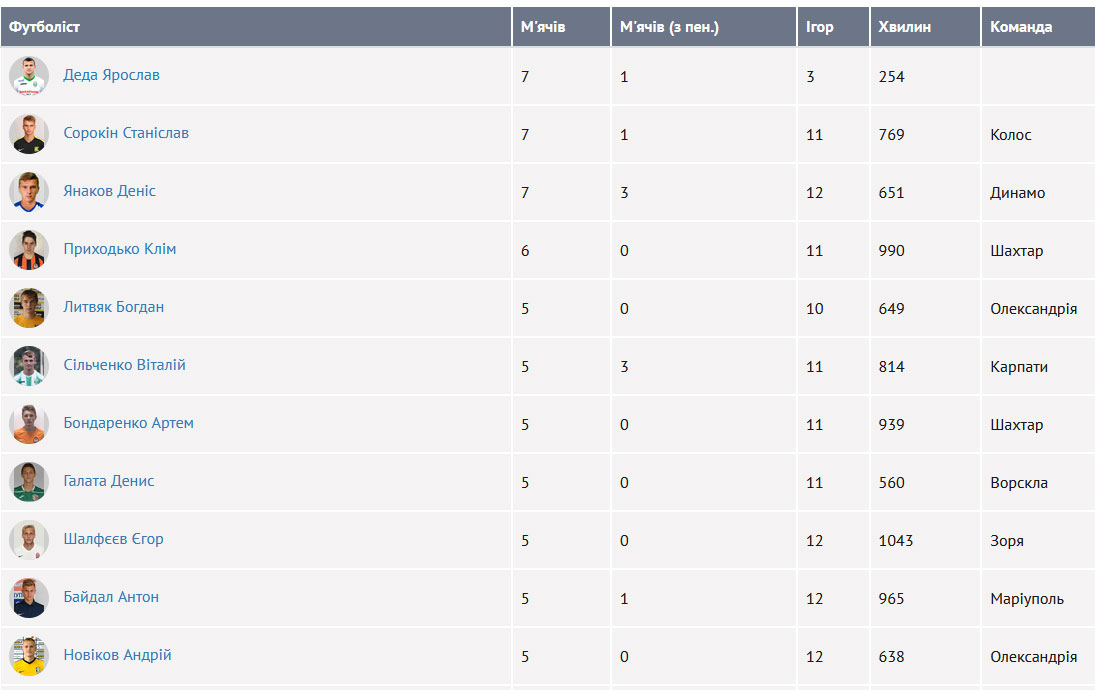Click the Футболіст column header
Image resolution: width=1095 pixels, height=690 pixels.
[x=45, y=27]
